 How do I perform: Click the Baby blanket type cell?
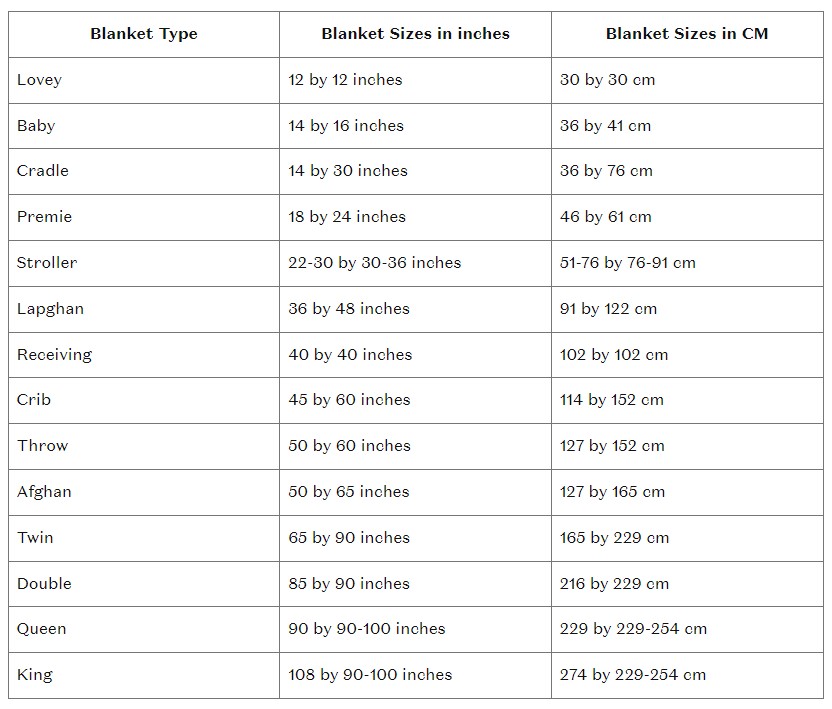point(36,126)
